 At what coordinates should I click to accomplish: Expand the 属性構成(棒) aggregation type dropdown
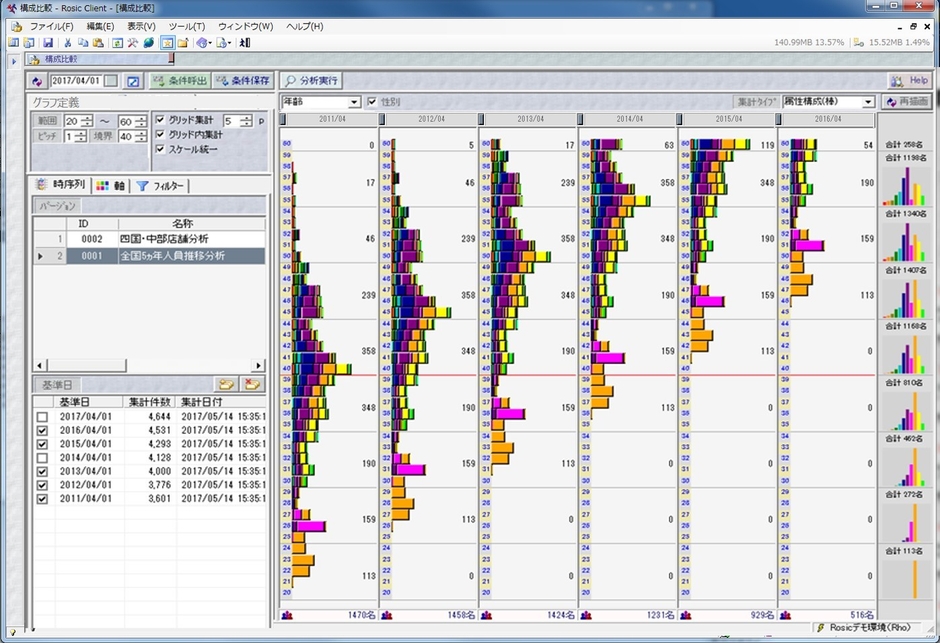pos(868,102)
